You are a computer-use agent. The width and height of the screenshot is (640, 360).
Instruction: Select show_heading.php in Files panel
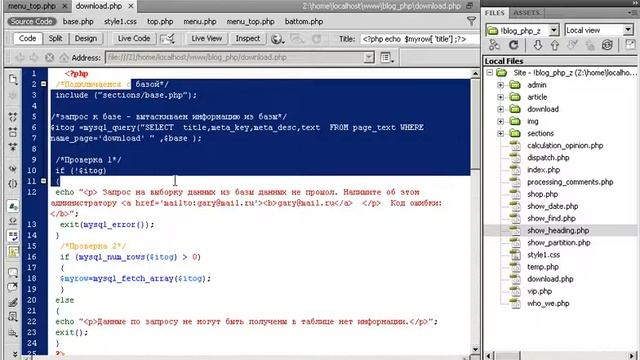[x=558, y=231]
